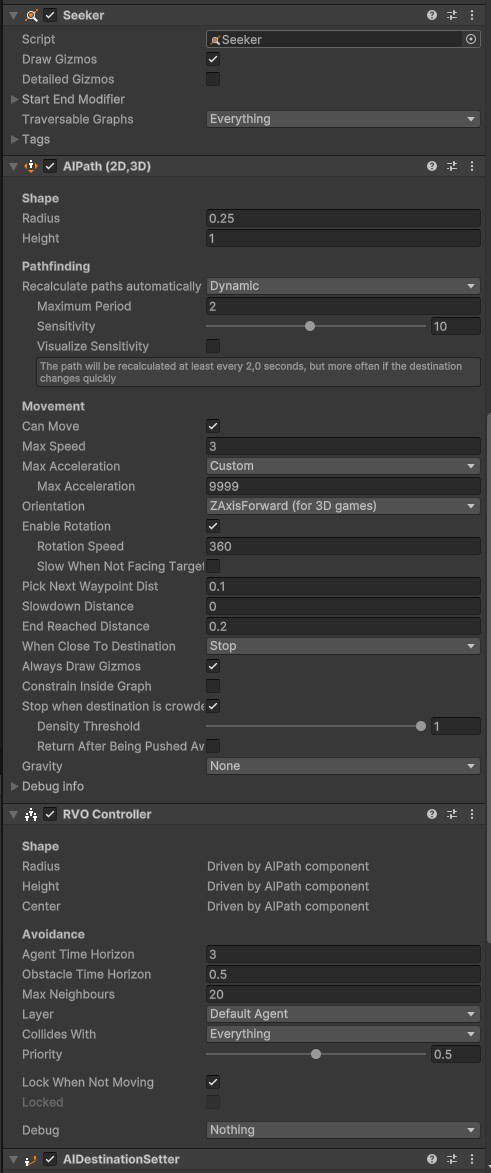The width and height of the screenshot is (491, 1173).
Task: Open AIDestinationSetter presets icon
Action: (452, 1159)
